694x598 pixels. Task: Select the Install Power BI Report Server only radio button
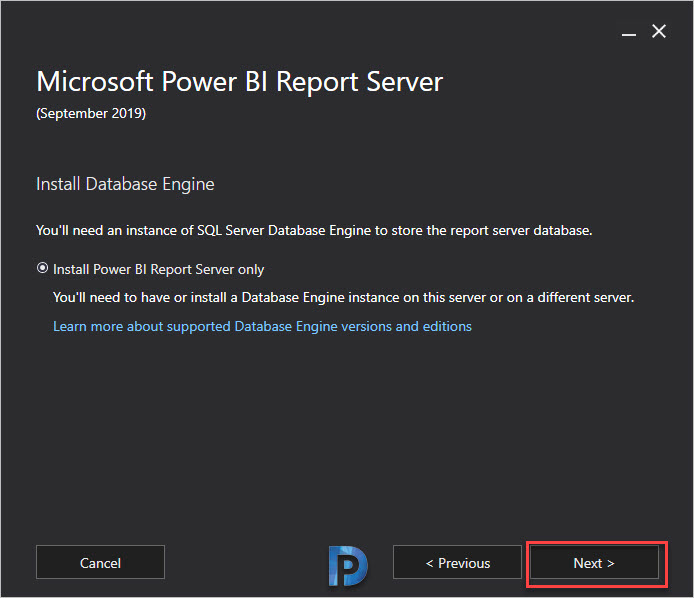(42, 268)
